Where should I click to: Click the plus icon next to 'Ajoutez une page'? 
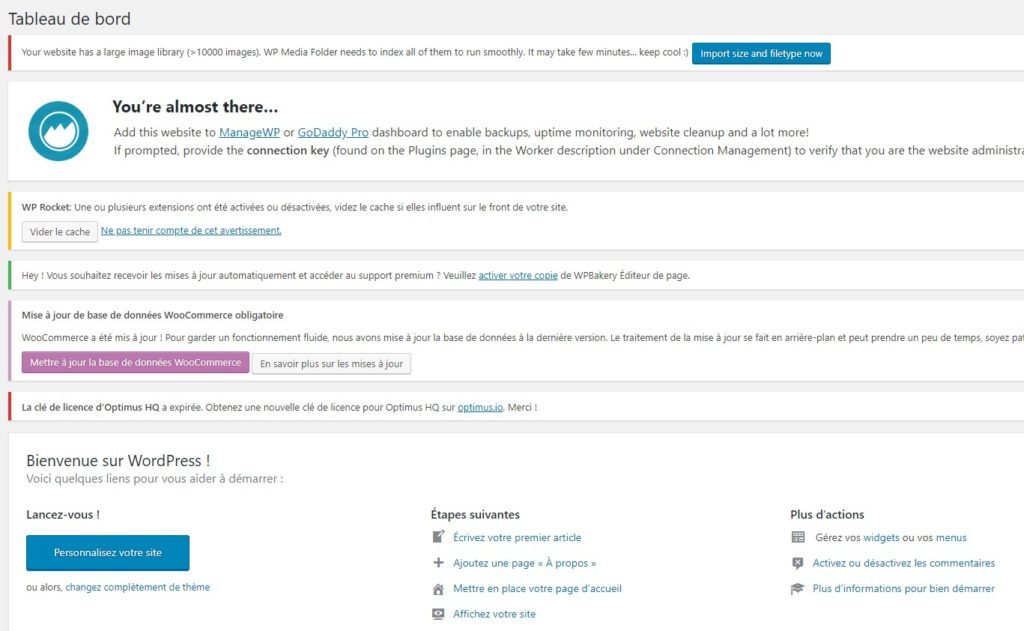[x=437, y=562]
